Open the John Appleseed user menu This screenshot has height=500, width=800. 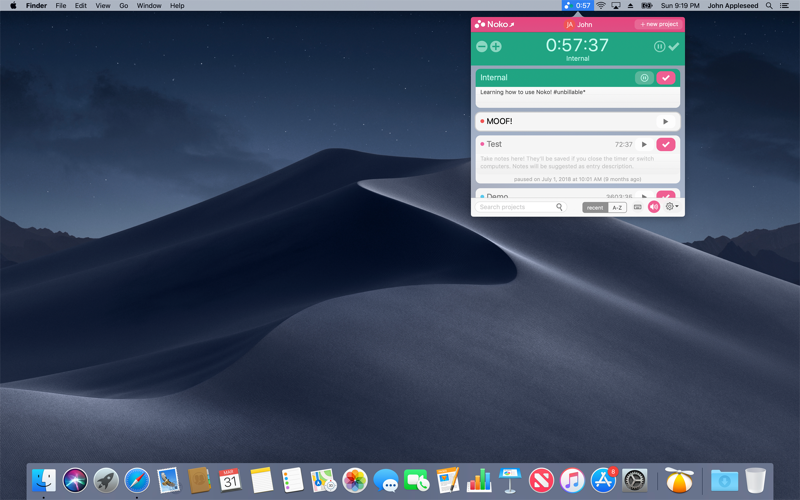733,6
